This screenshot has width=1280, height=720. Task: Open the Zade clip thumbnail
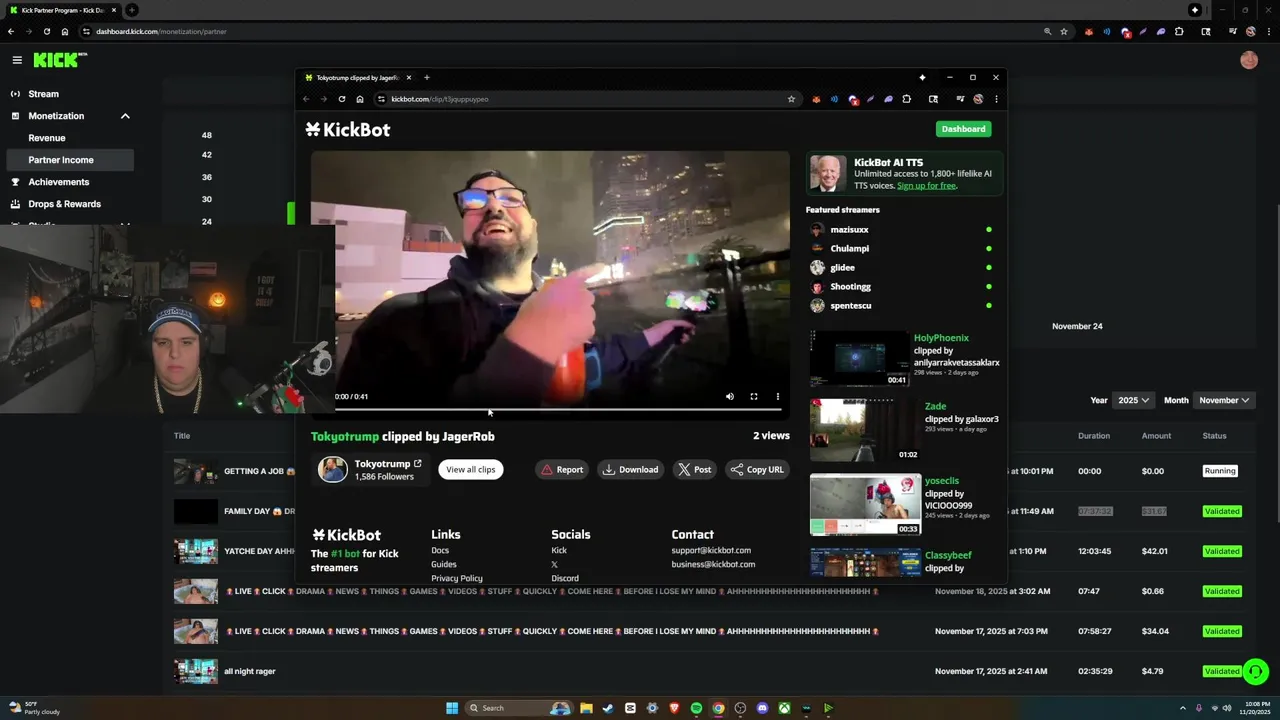click(x=865, y=430)
